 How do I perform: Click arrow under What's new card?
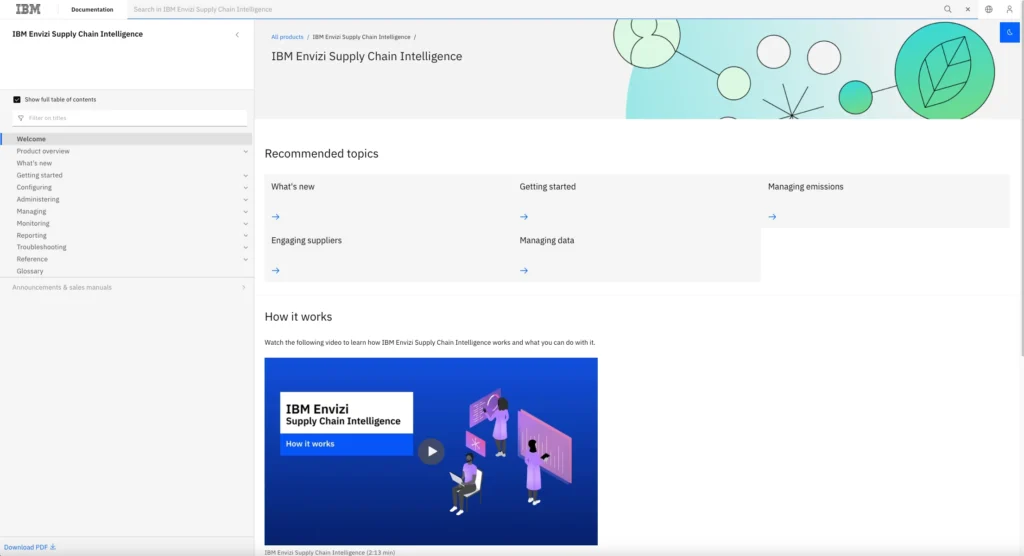click(275, 216)
